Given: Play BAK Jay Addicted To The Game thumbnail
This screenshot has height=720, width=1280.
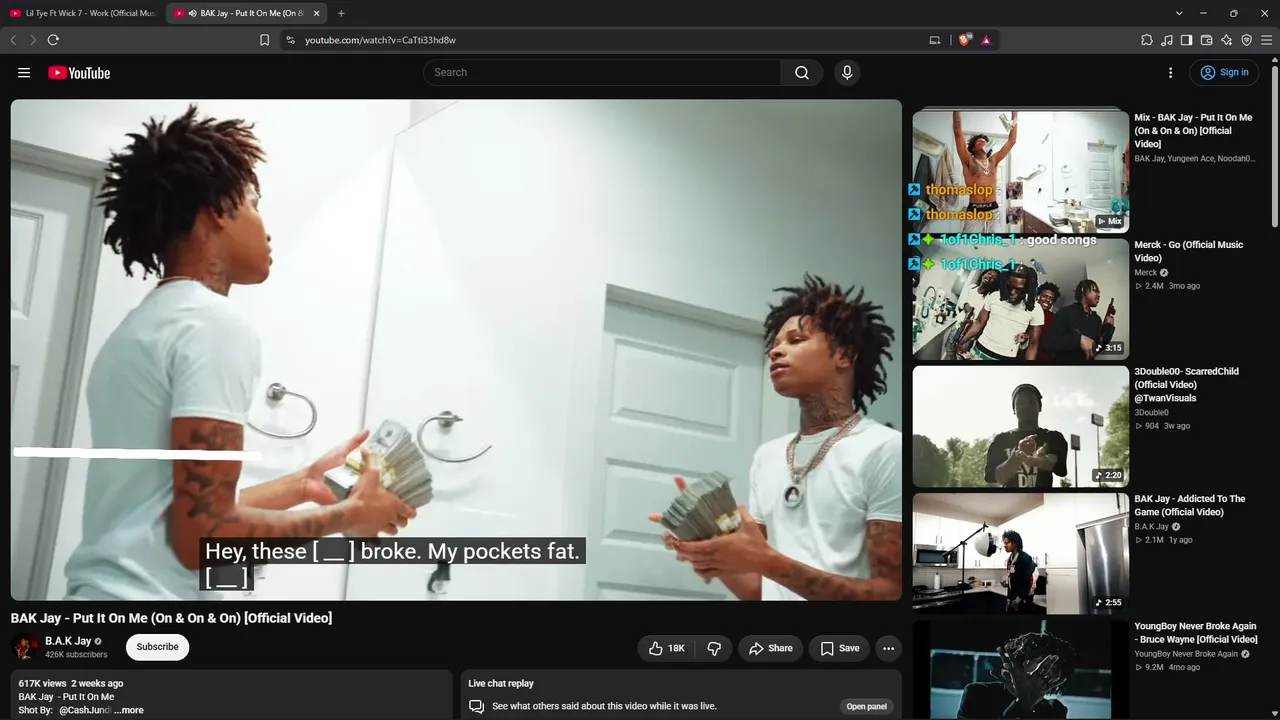Looking at the screenshot, I should (1020, 554).
